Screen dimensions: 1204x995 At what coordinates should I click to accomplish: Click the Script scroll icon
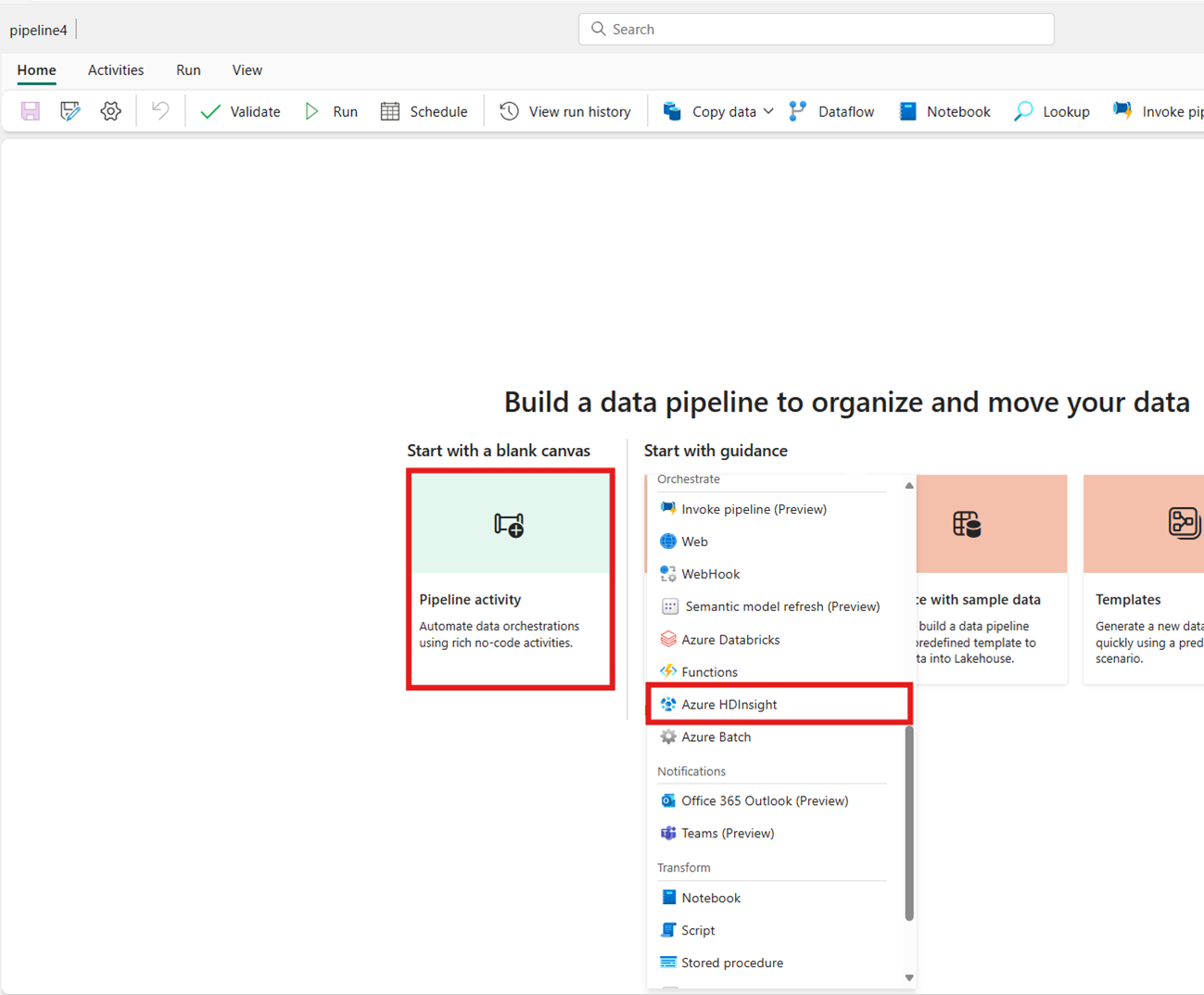668,930
